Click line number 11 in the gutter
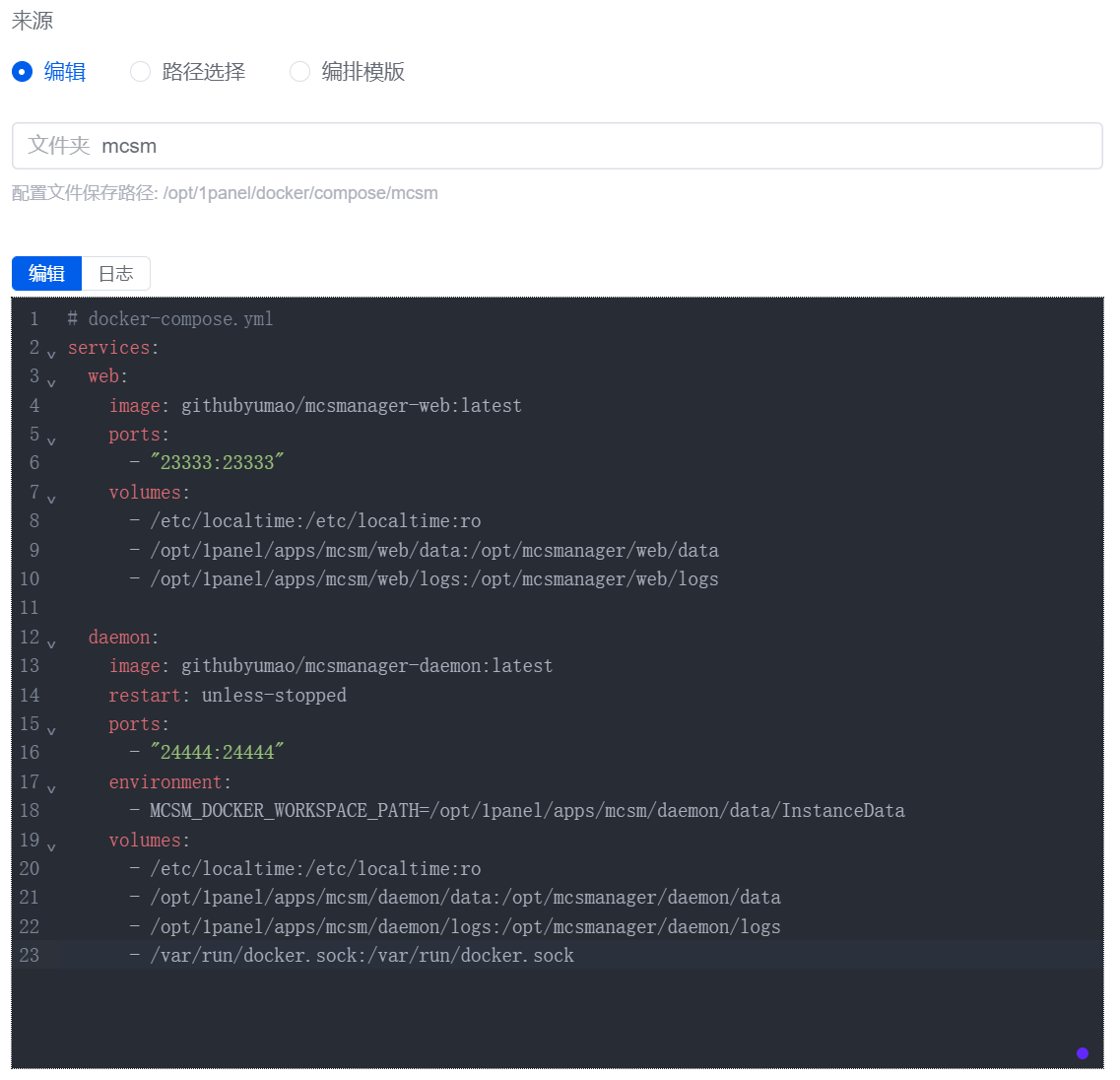The image size is (1120, 1080). [x=30, y=608]
